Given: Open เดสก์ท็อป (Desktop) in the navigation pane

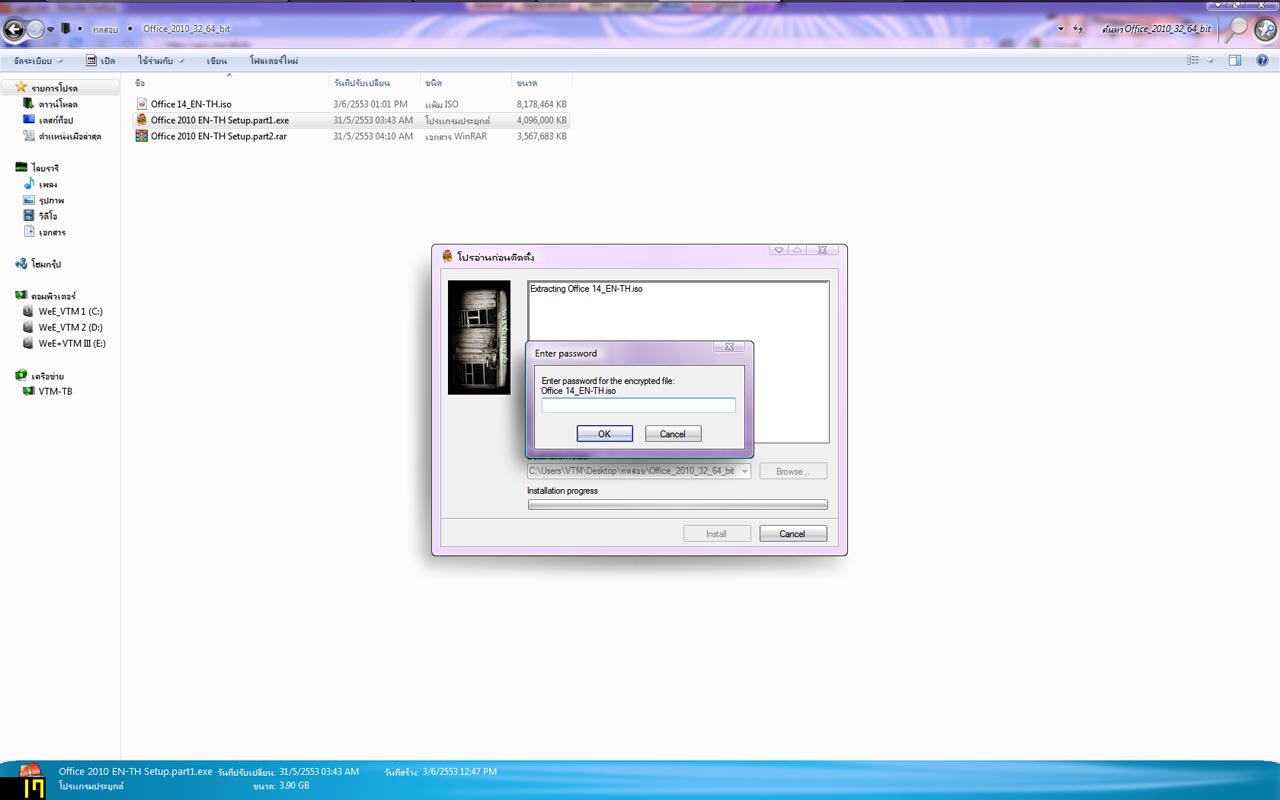Looking at the screenshot, I should coord(55,120).
